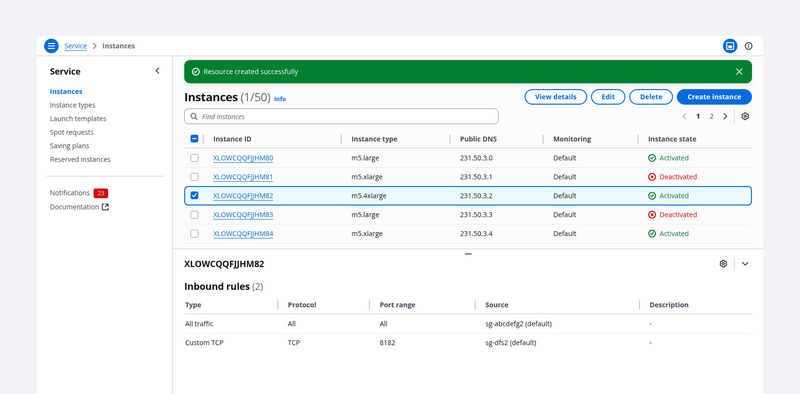Open table preferences gear beside pagination
The height and width of the screenshot is (394, 800).
click(745, 116)
